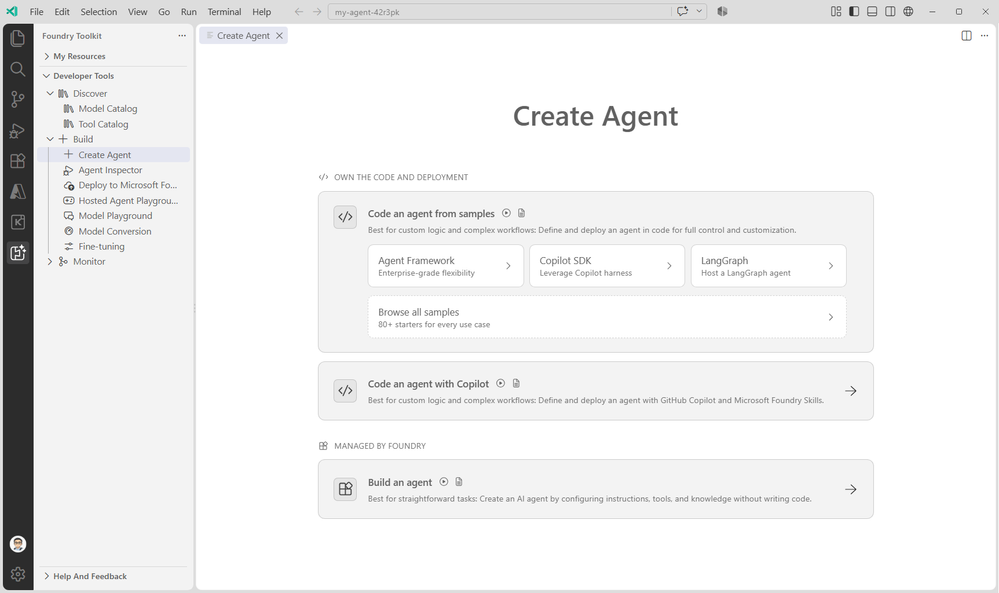Play video for Code an agent with Copilot
This screenshot has height=593, width=999.
(x=500, y=383)
